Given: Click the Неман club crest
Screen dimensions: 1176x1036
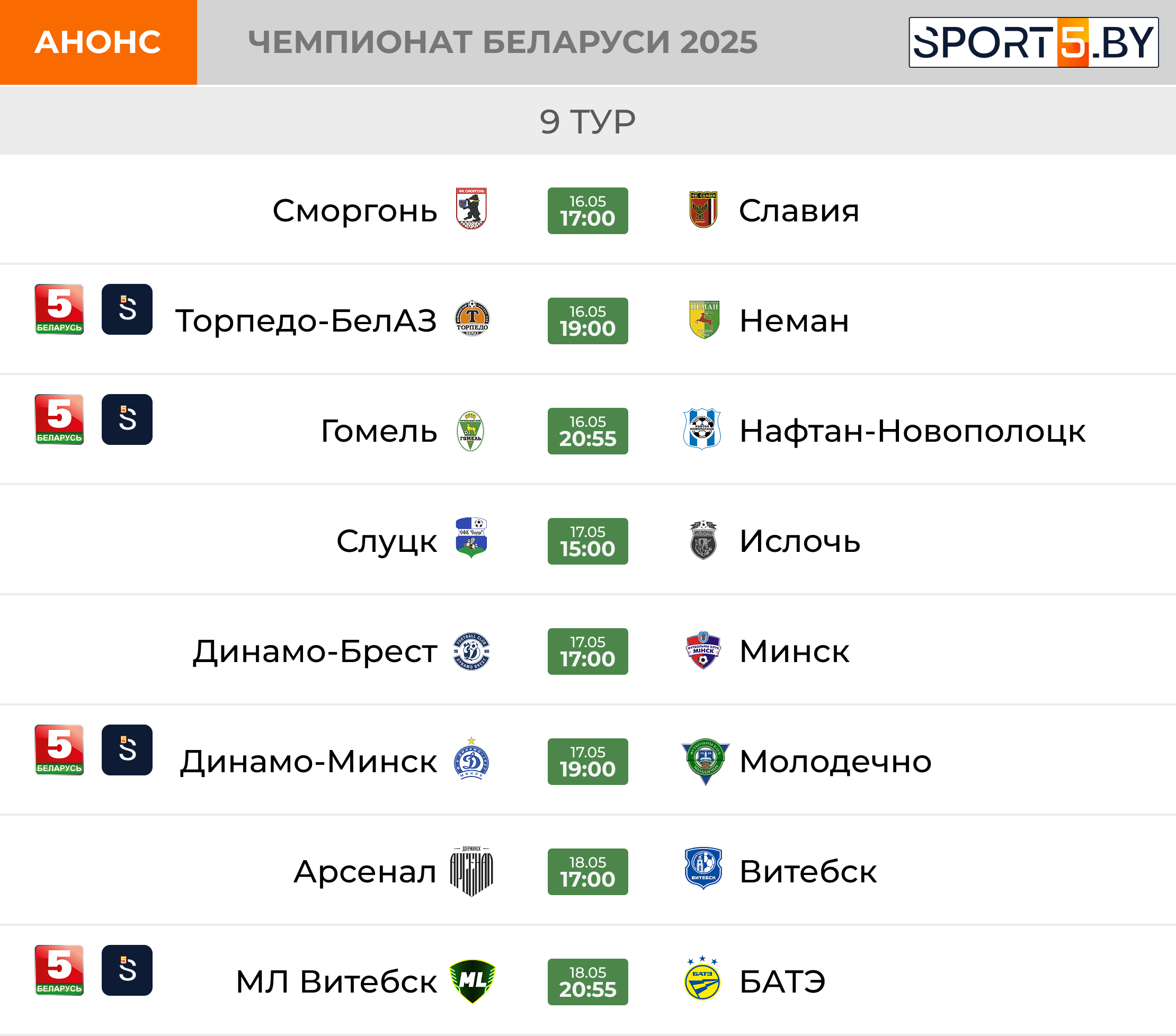Looking at the screenshot, I should click(704, 319).
